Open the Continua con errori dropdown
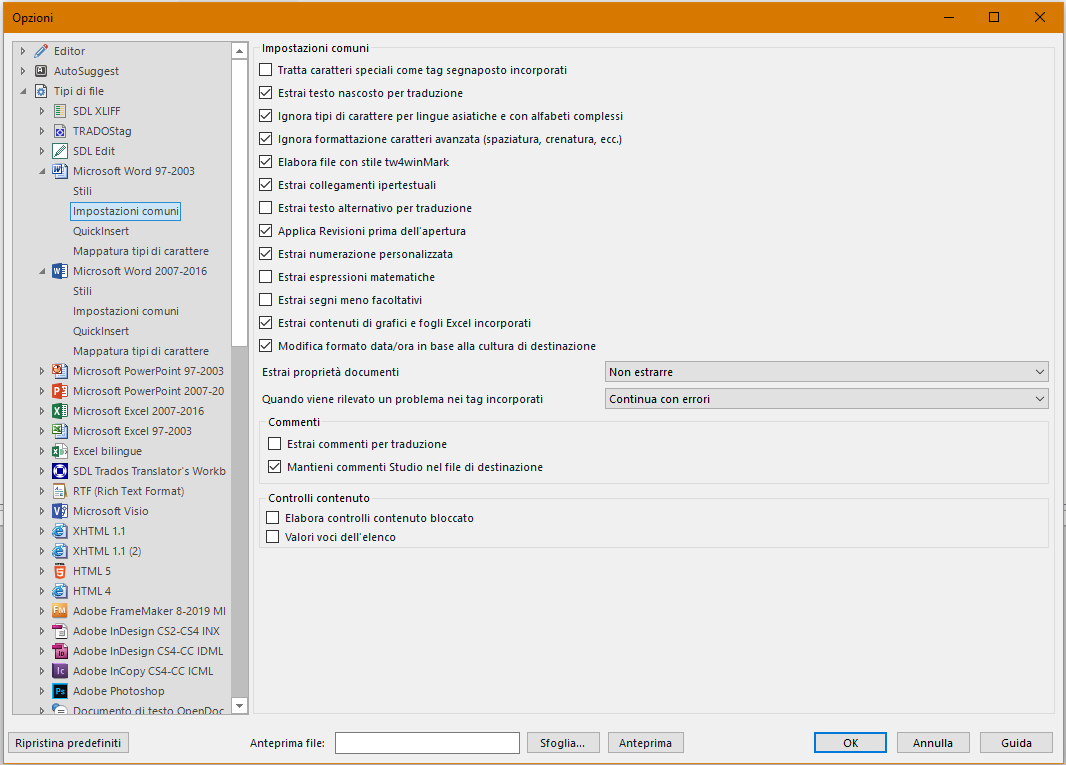 pos(827,399)
